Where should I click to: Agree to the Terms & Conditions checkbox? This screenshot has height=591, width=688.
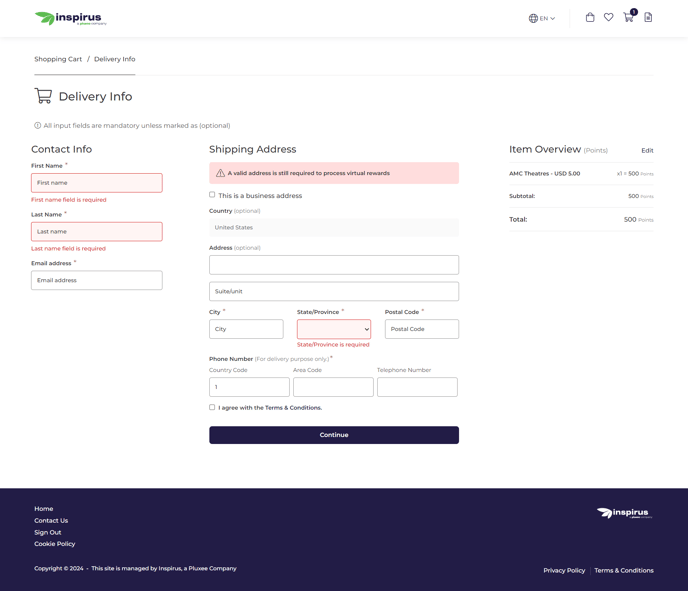[x=212, y=407]
